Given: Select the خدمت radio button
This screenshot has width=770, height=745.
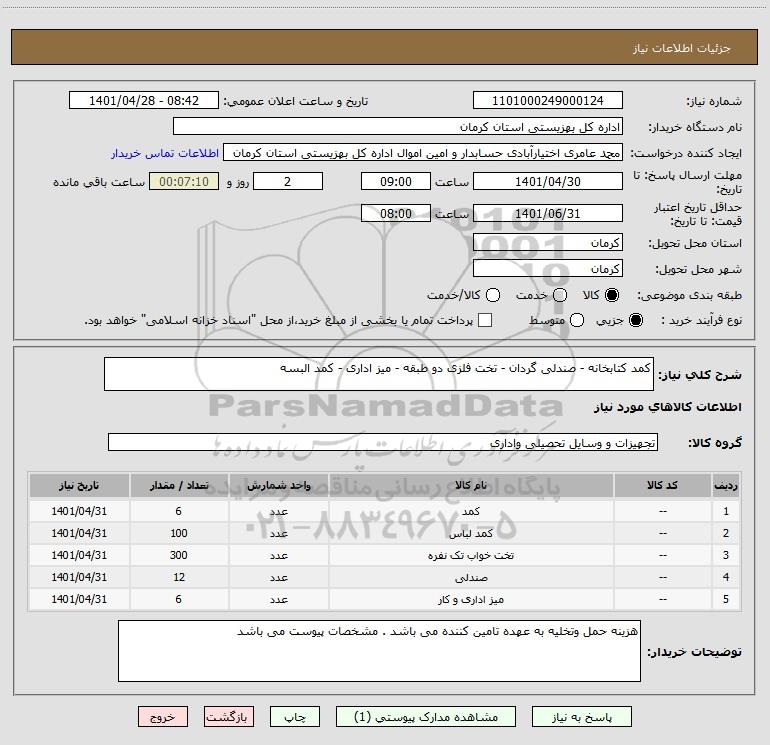Looking at the screenshot, I should point(560,295).
